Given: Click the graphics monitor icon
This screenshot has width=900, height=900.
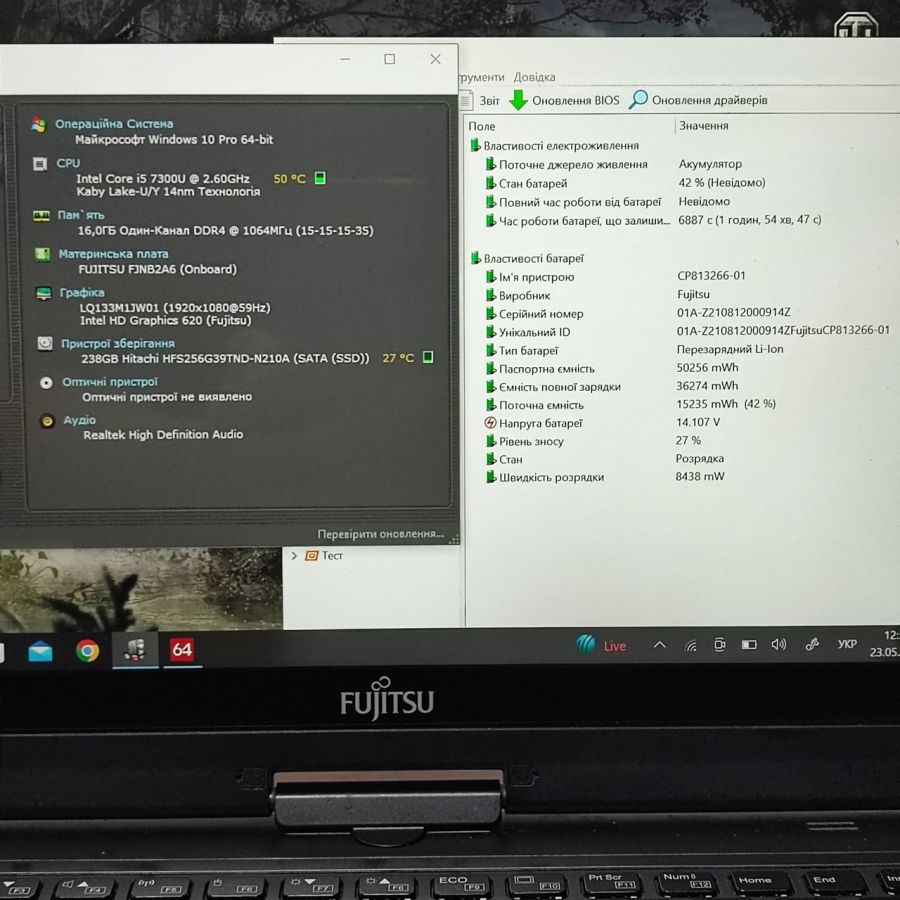Looking at the screenshot, I should pyautogui.click(x=44, y=293).
